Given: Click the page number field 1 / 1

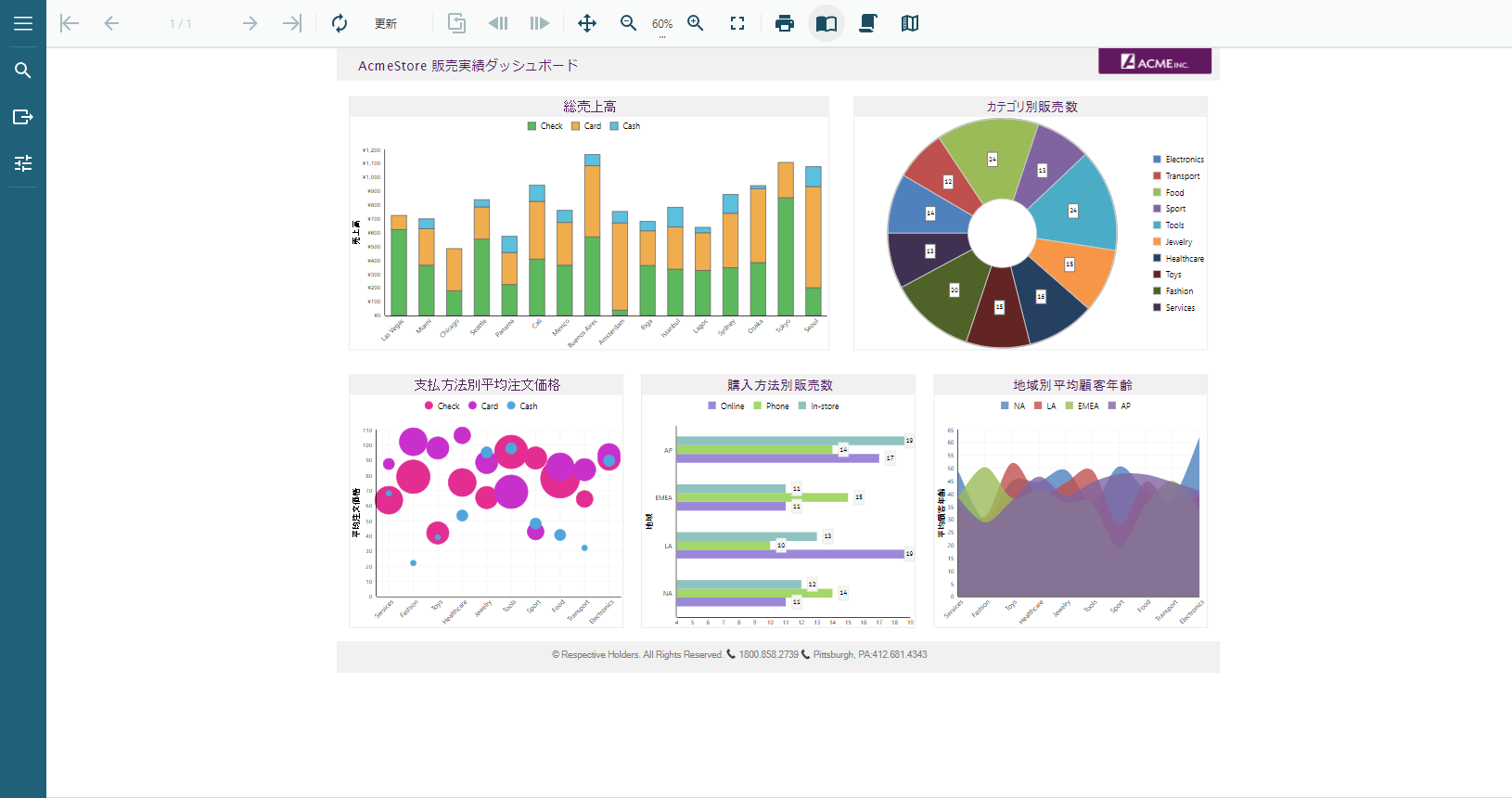Looking at the screenshot, I should point(181,23).
